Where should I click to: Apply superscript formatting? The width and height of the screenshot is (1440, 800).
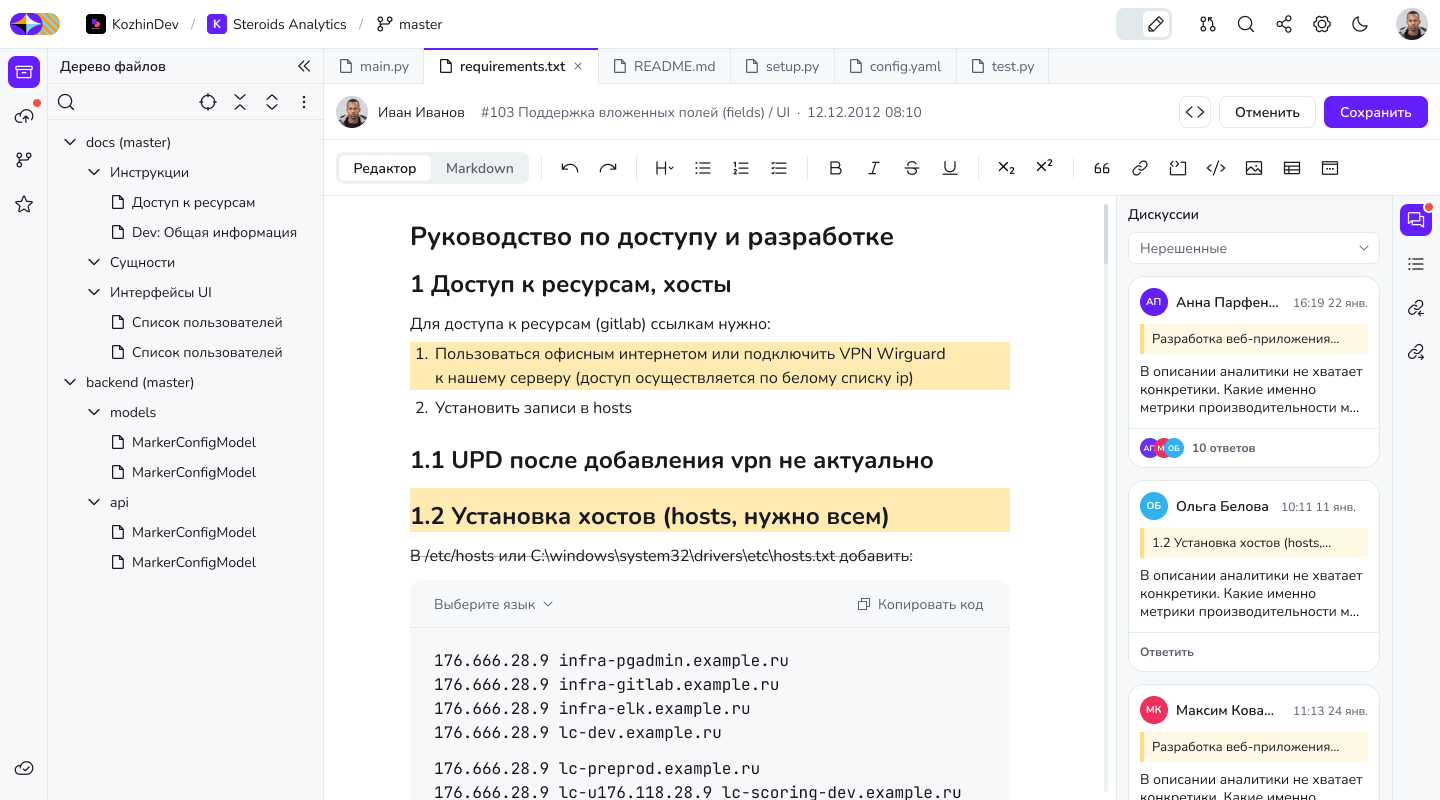[1045, 168]
